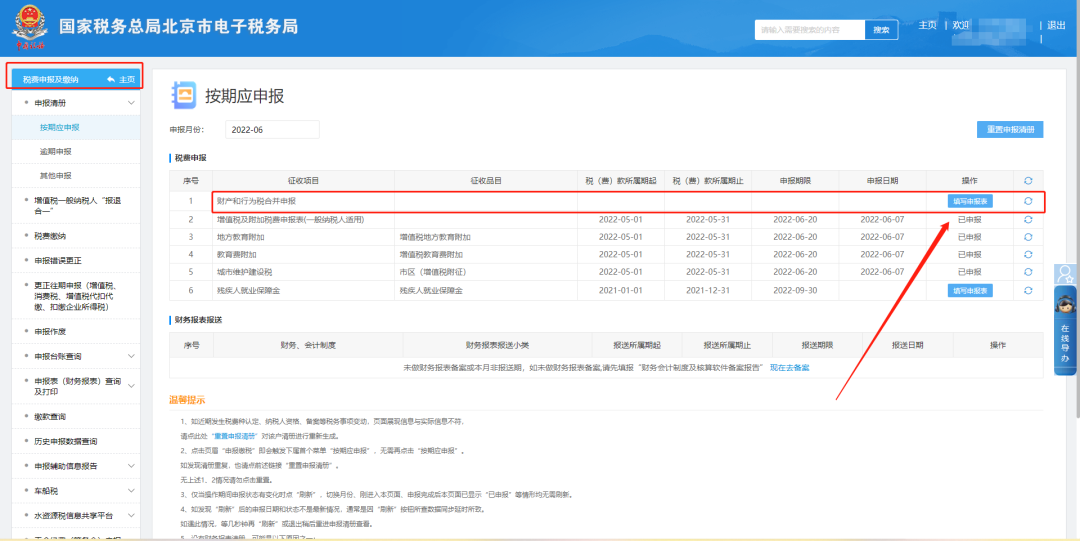Expand 申报表（财务报表）查询及打印 section
1080x541 pixels.
pyautogui.click(x=131, y=386)
